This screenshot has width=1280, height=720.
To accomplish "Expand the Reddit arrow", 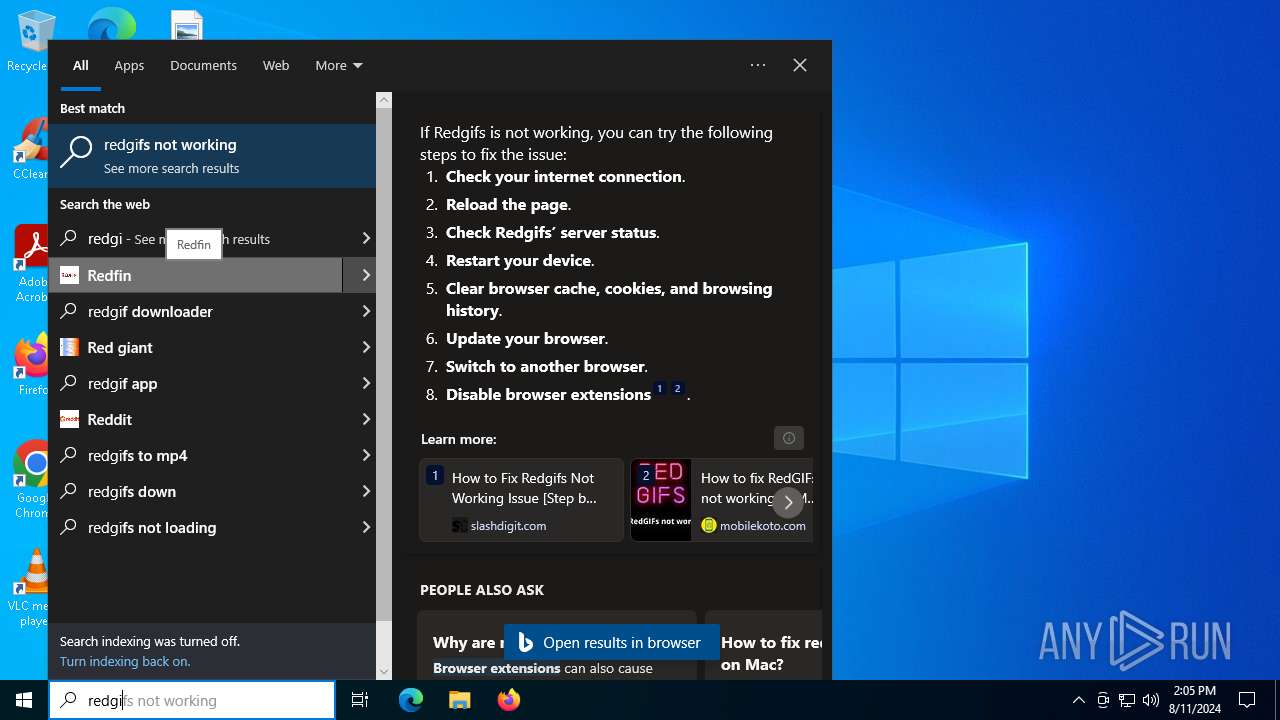I will (x=366, y=419).
